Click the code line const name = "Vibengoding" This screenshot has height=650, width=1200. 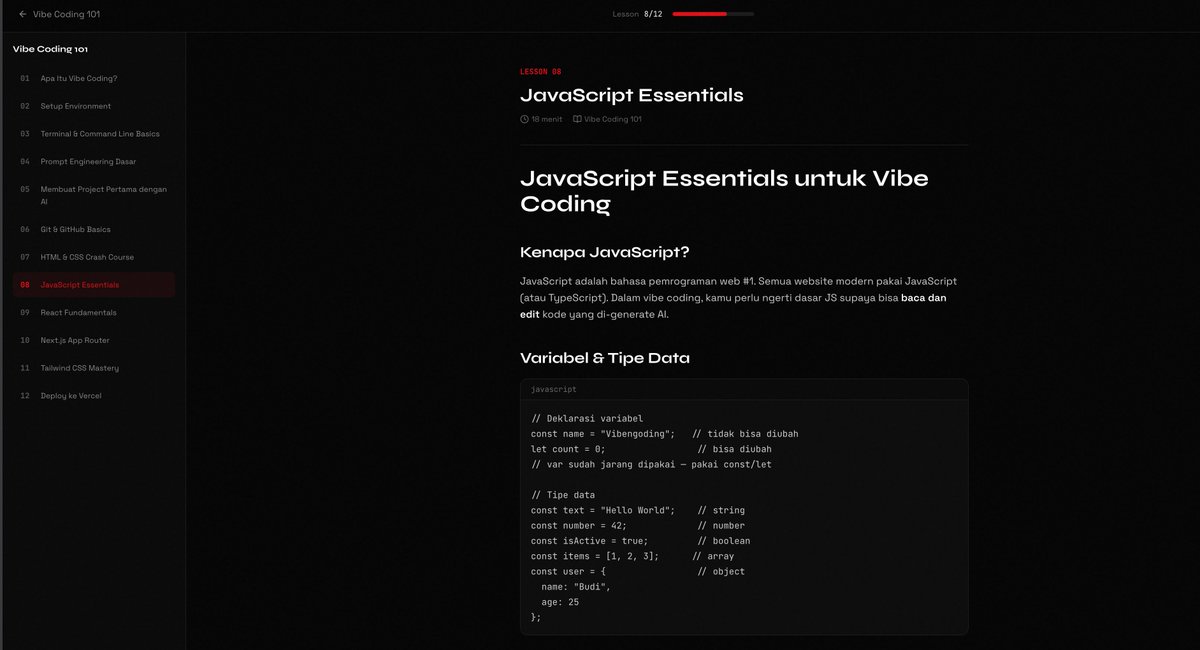coord(603,434)
